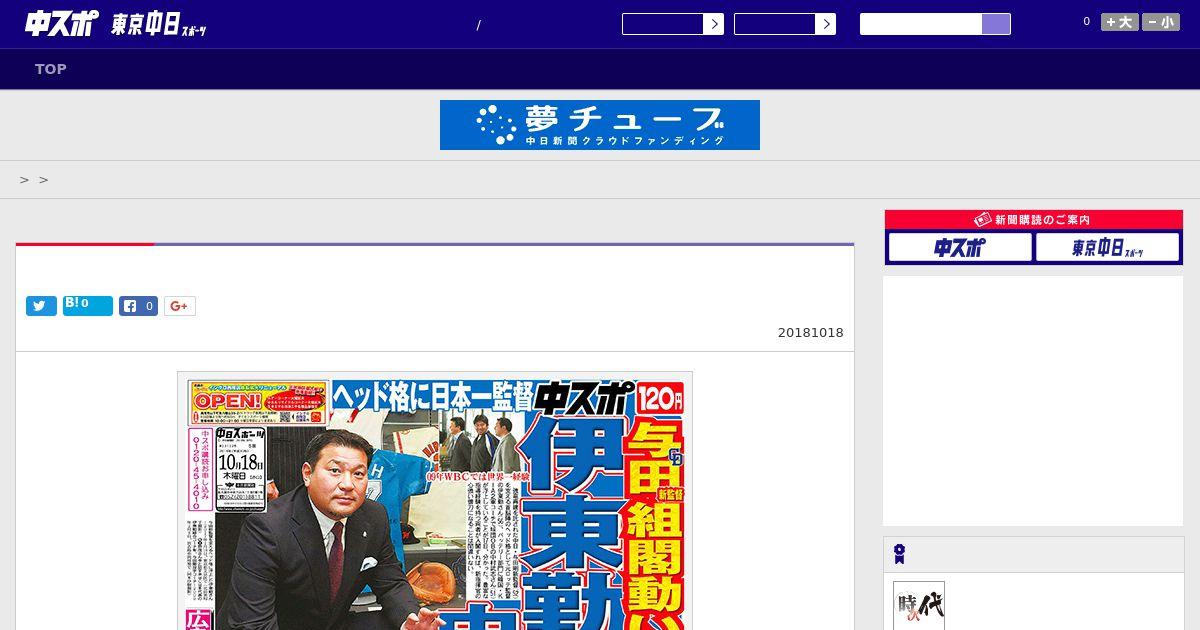
Task: Focus the header search input field
Action: point(921,24)
